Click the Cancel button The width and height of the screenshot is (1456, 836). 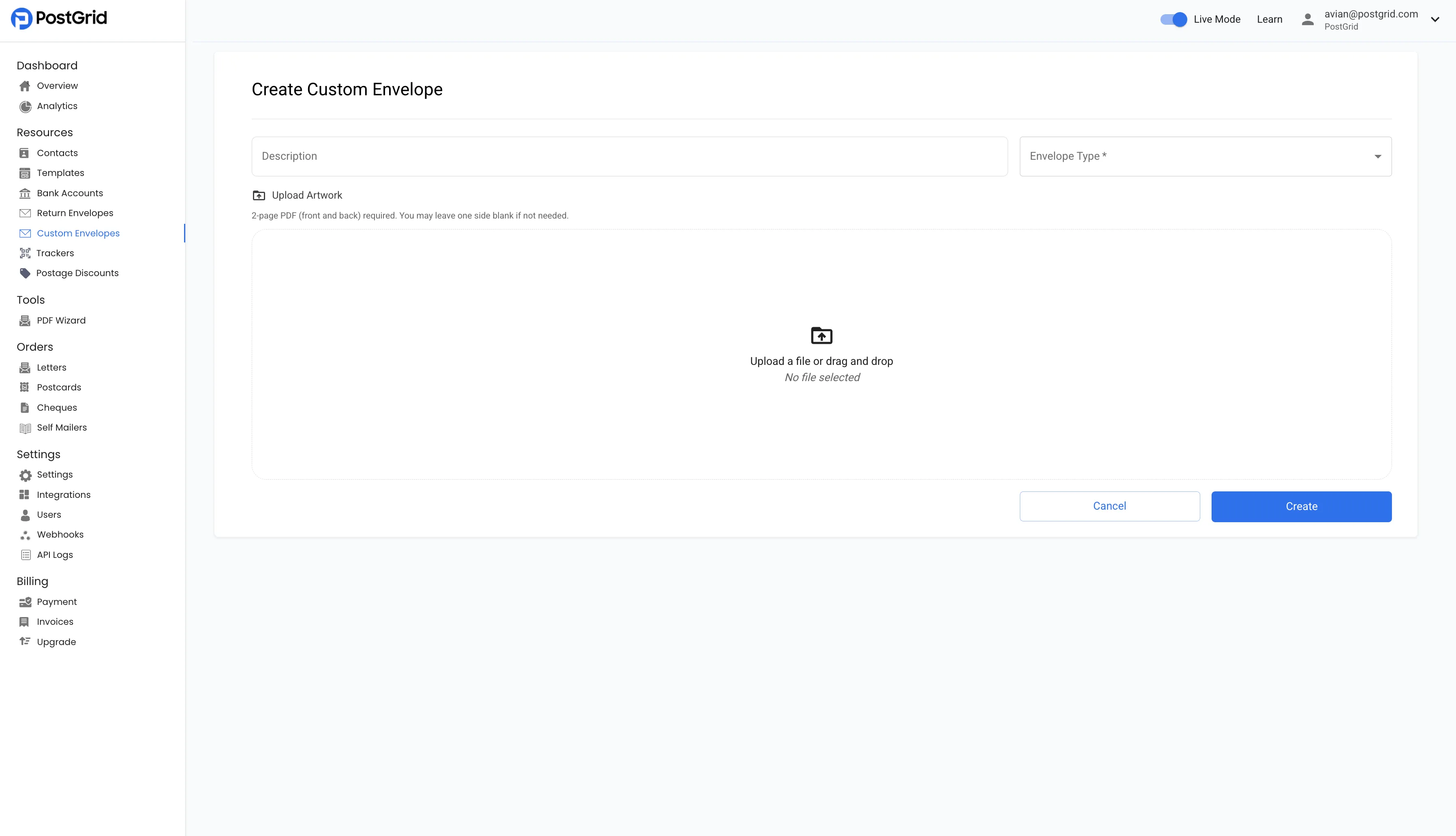[1109, 506]
